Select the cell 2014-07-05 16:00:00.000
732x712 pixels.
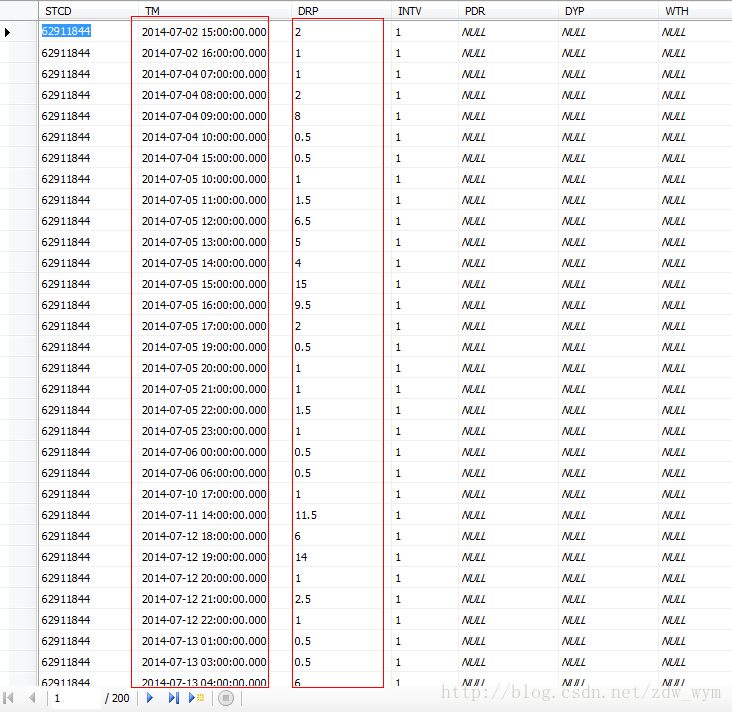pyautogui.click(x=204, y=305)
